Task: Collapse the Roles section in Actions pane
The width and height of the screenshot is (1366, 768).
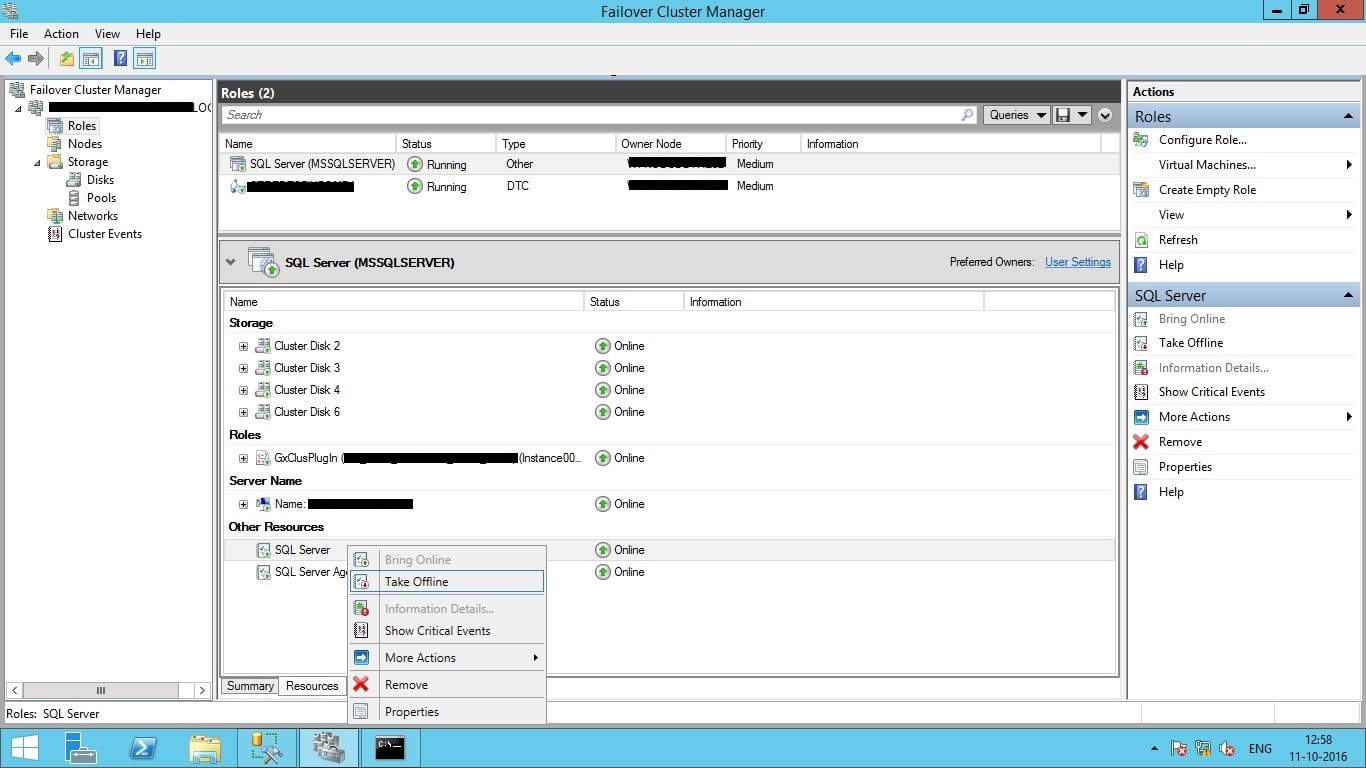Action: 1348,117
